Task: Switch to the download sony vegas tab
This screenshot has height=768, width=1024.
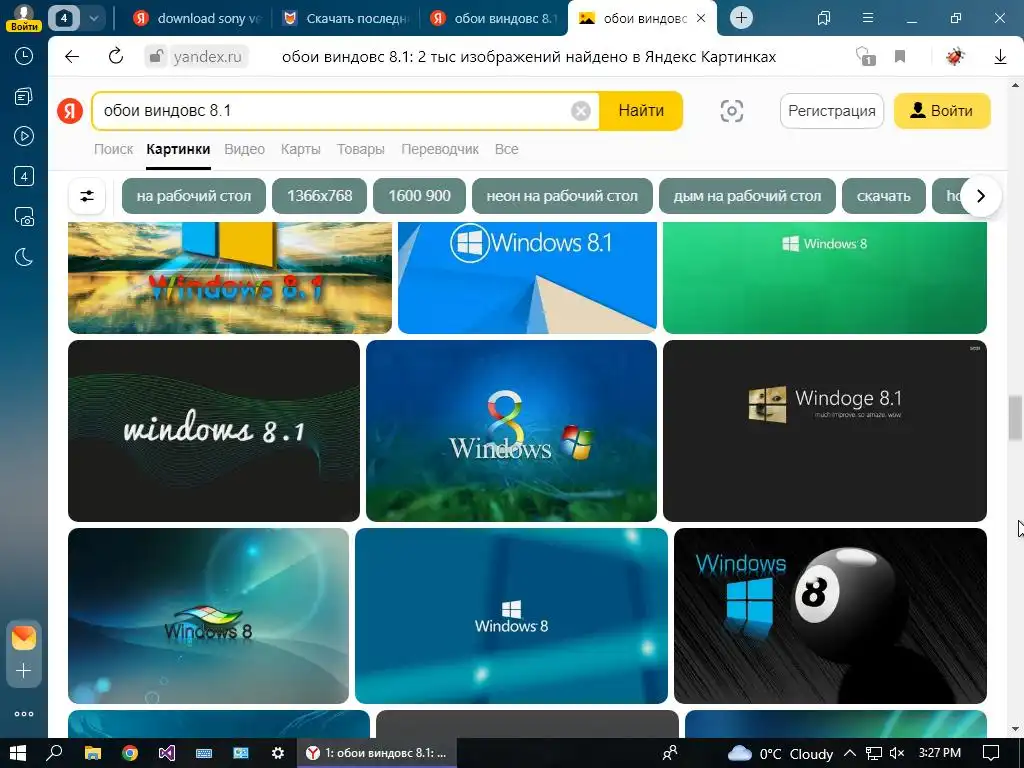Action: click(x=196, y=18)
